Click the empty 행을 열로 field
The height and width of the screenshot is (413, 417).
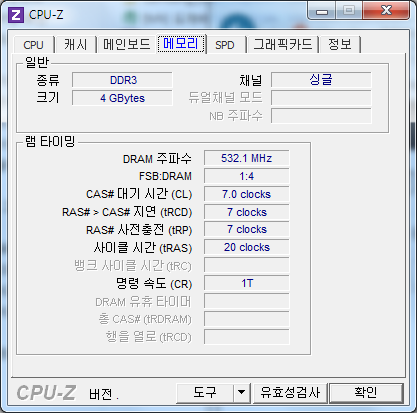pos(247,337)
